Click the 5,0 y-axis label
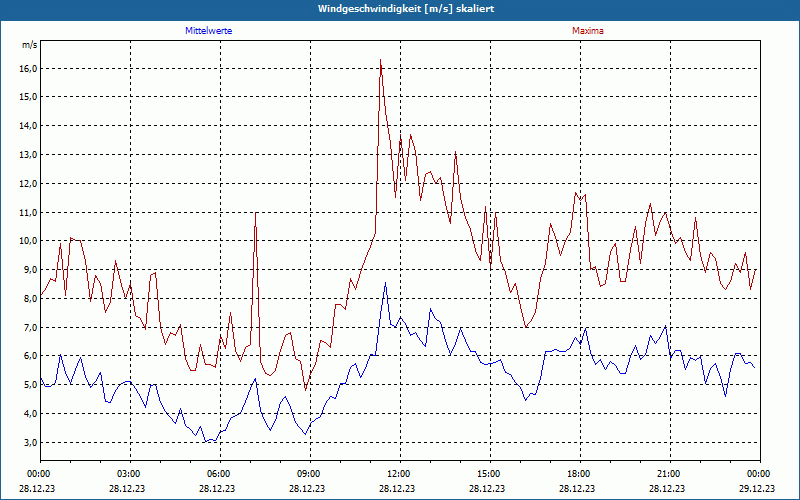This screenshot has width=800, height=500. click(31, 385)
